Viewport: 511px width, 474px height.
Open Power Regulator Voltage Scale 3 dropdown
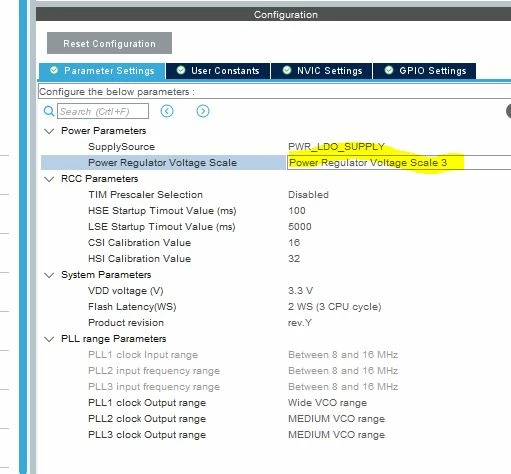pyautogui.click(x=399, y=163)
